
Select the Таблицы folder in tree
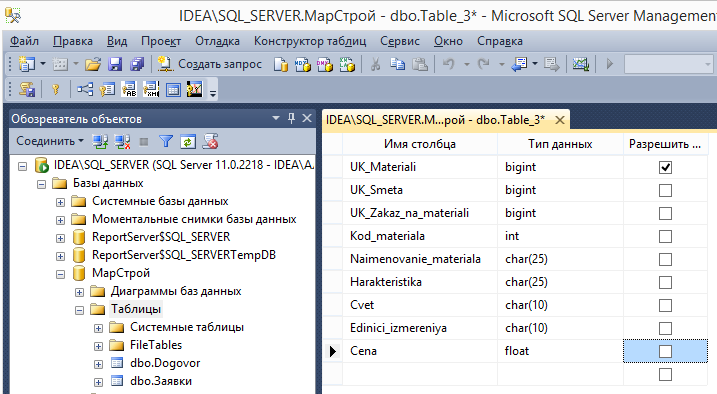(x=136, y=309)
